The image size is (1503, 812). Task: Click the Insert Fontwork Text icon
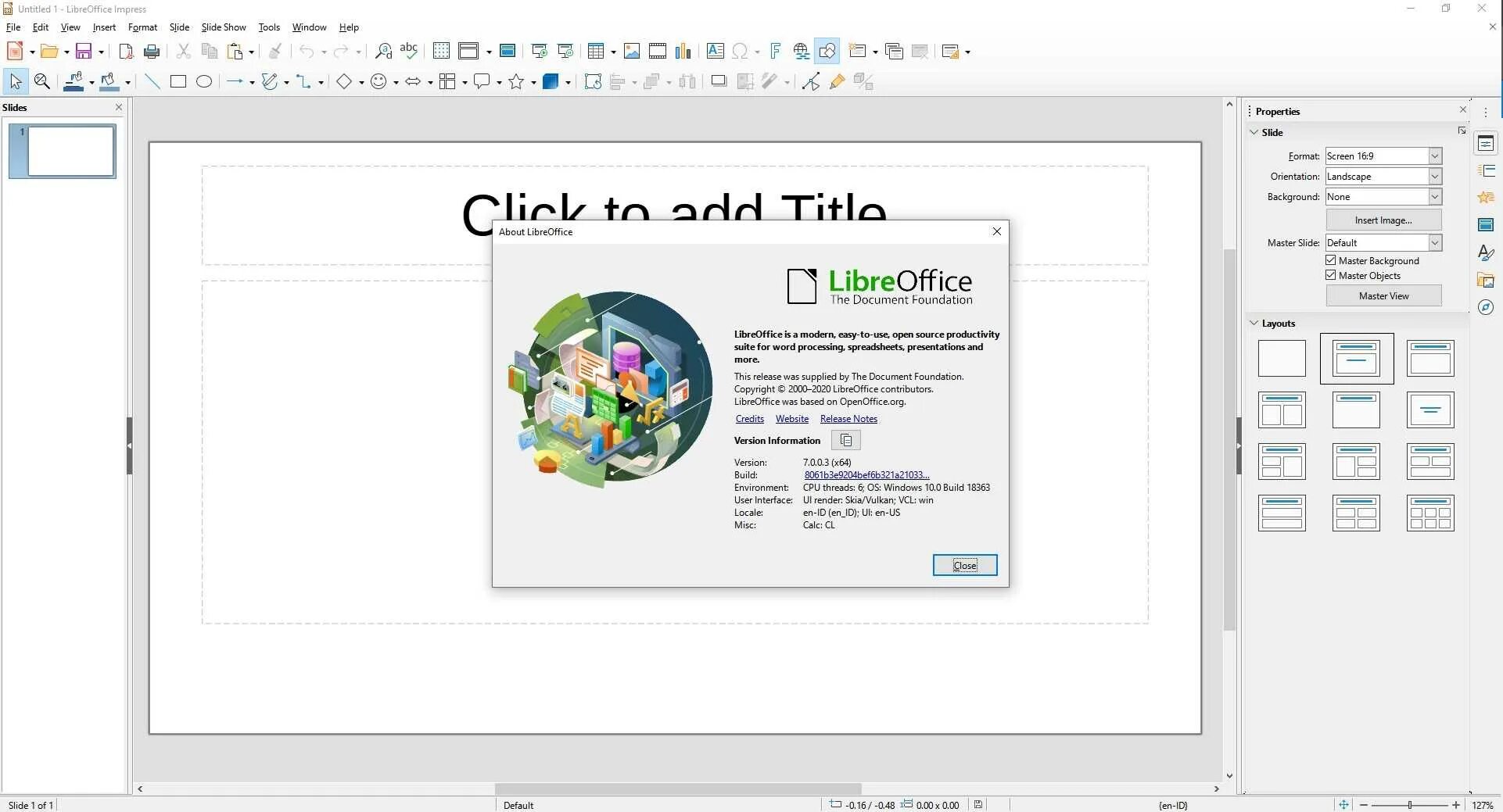coord(775,52)
